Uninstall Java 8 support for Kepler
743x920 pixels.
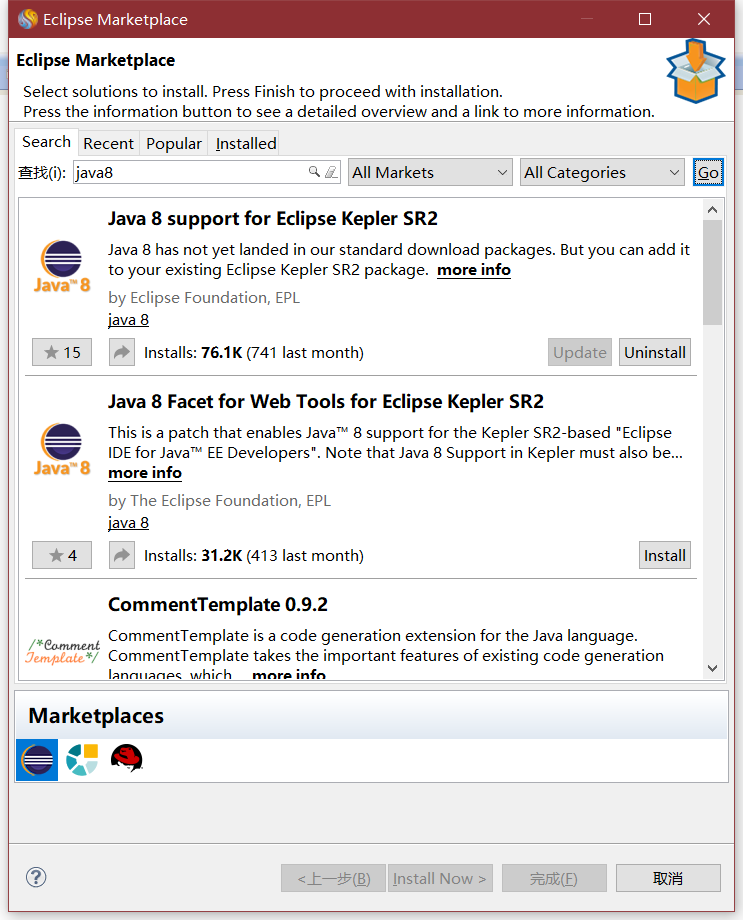pos(655,352)
